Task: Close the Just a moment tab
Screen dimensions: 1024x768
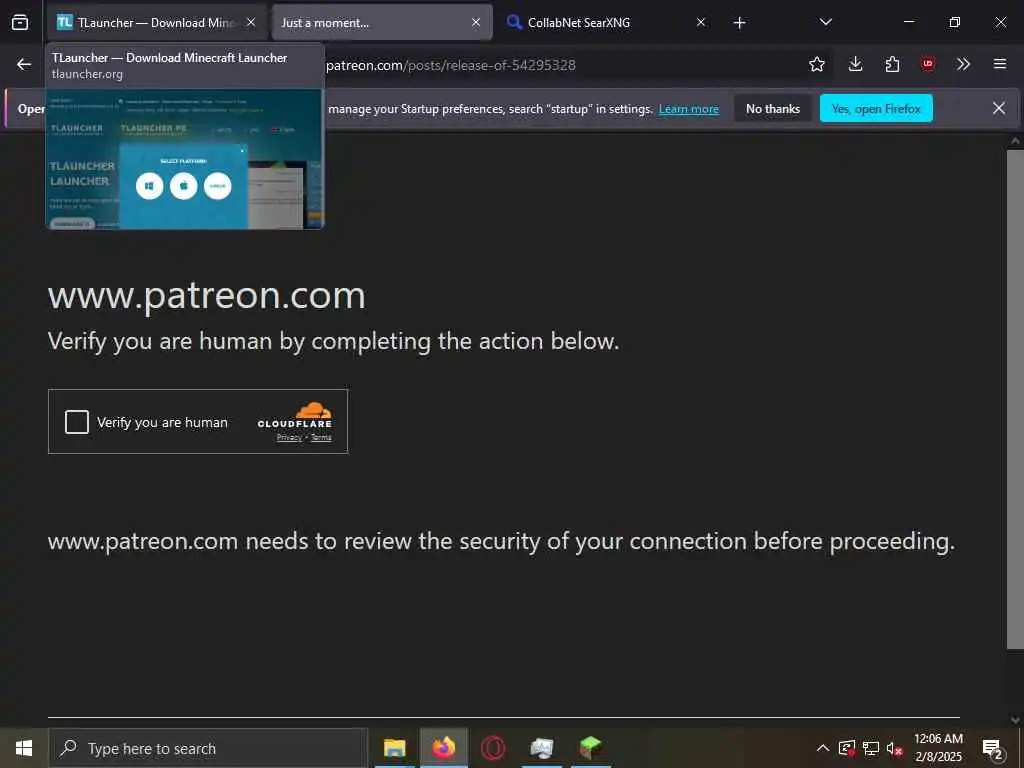Action: 476,22
